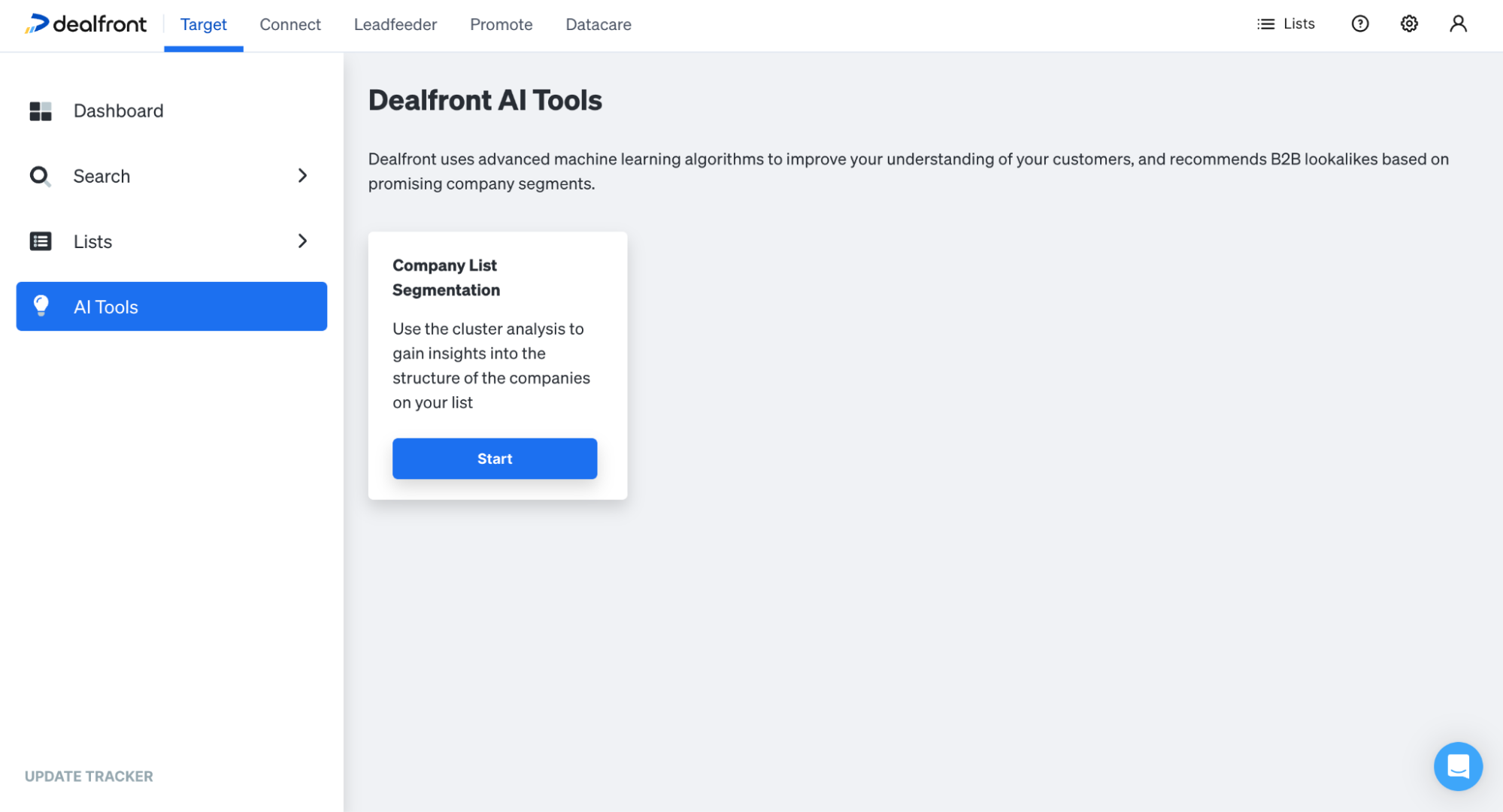Open the Leadfeeder section
Screen dimensions: 1503x812
click(x=395, y=24)
